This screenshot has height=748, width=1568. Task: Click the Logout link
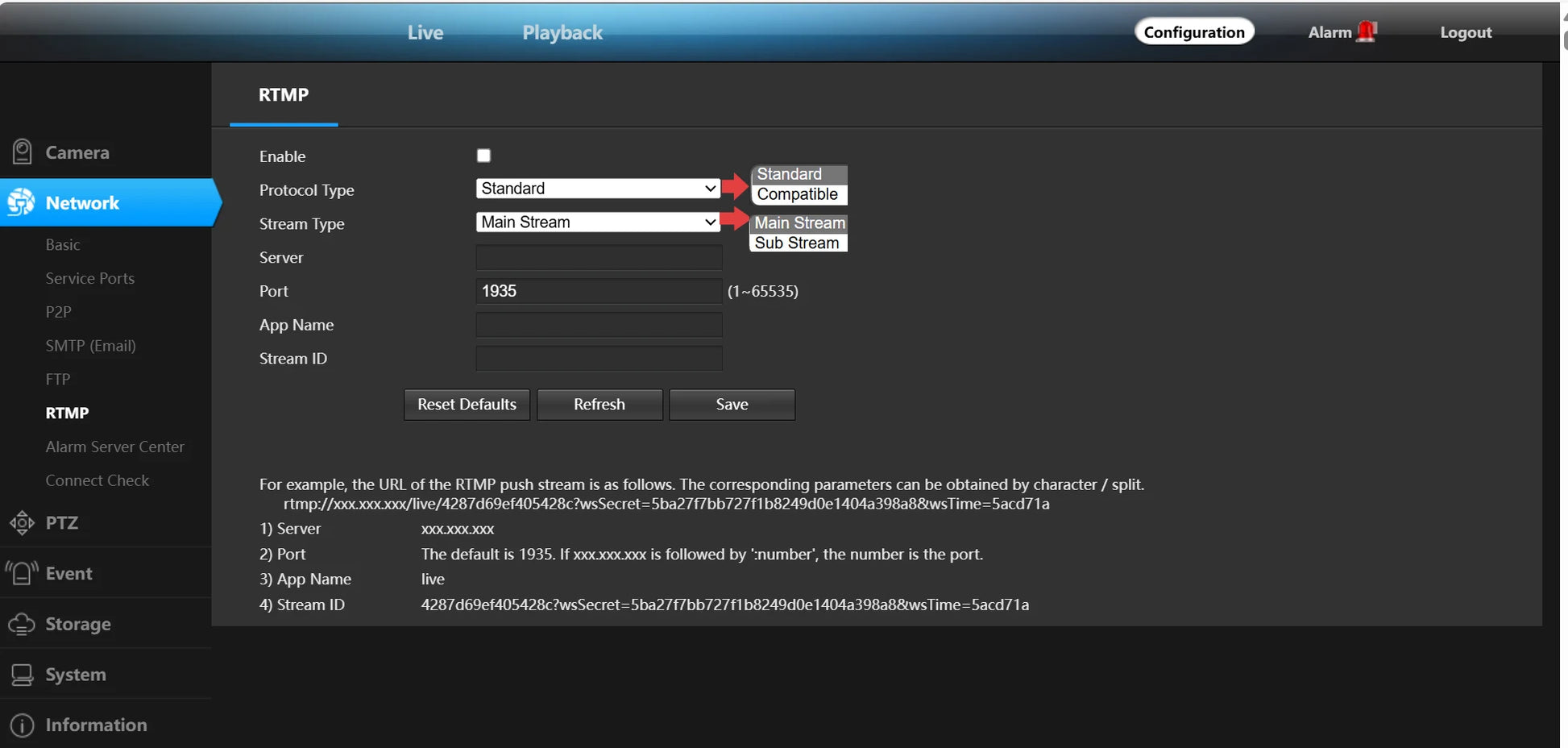(1465, 32)
